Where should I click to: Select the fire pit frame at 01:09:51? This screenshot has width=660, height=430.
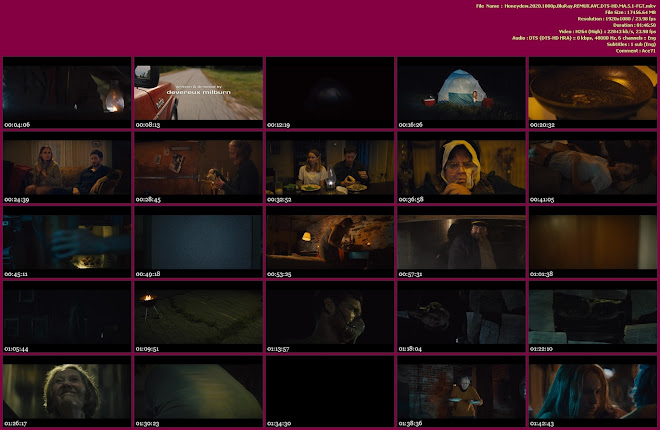(198, 317)
